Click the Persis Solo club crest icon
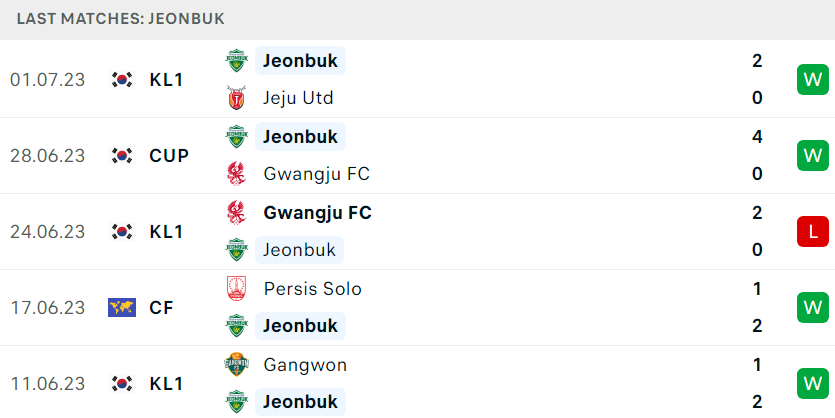835x418 pixels. click(x=236, y=289)
